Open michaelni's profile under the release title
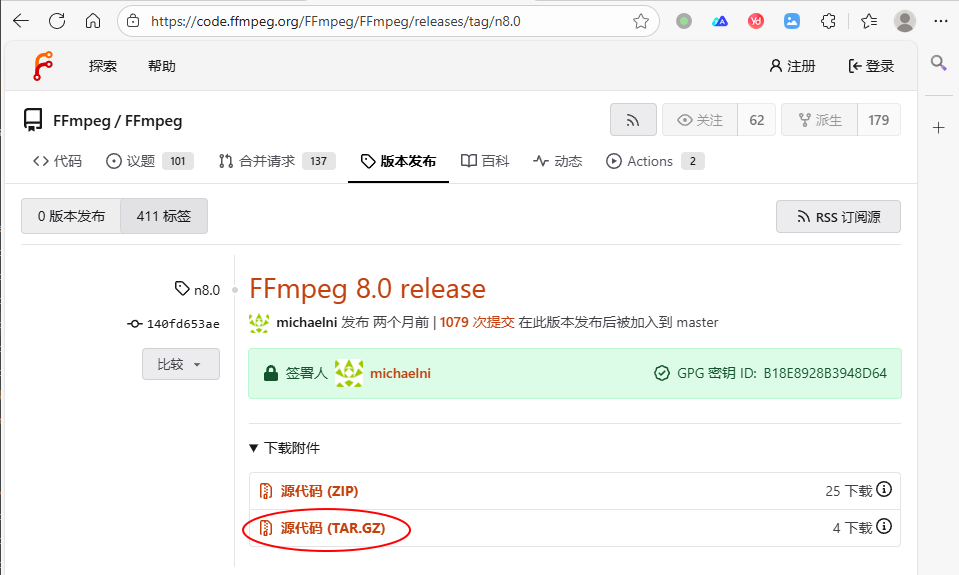Viewport: 959px width, 575px height. (x=306, y=322)
